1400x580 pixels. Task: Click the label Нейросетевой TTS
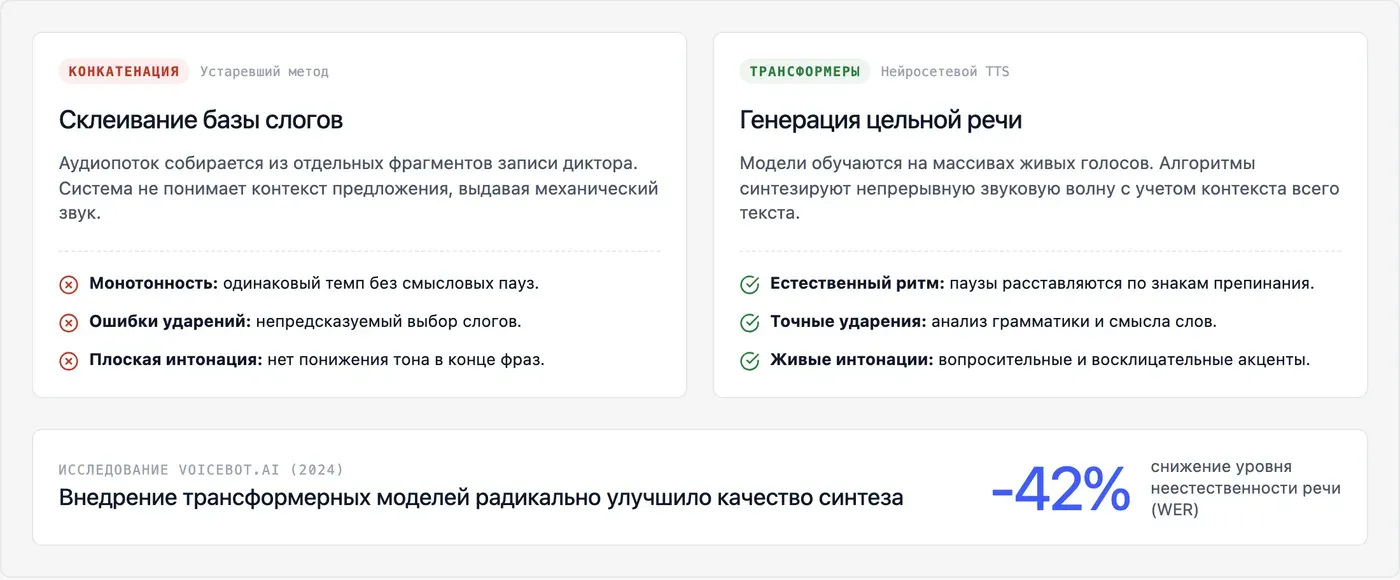[x=945, y=72]
